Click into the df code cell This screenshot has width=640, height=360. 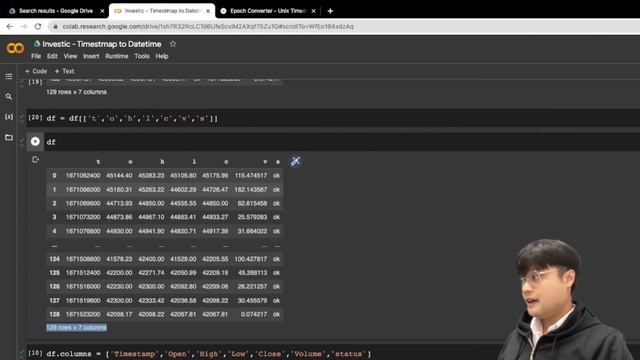(51, 142)
